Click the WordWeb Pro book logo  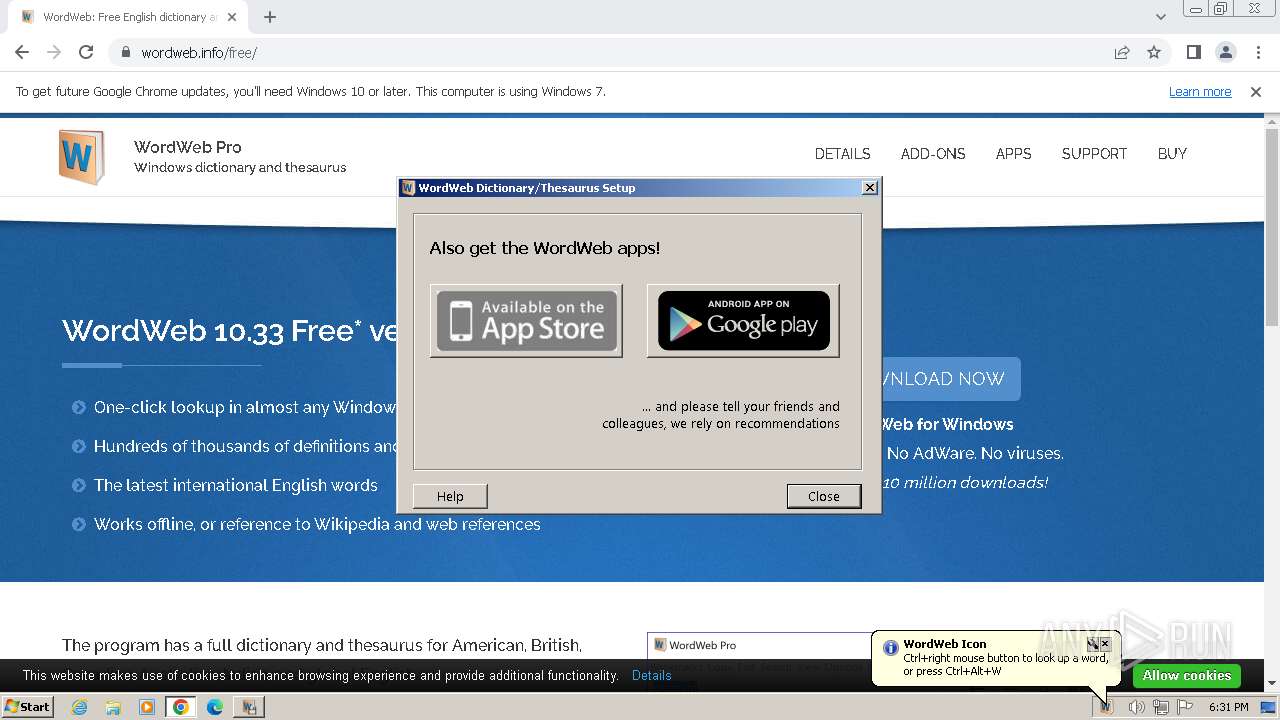point(81,157)
